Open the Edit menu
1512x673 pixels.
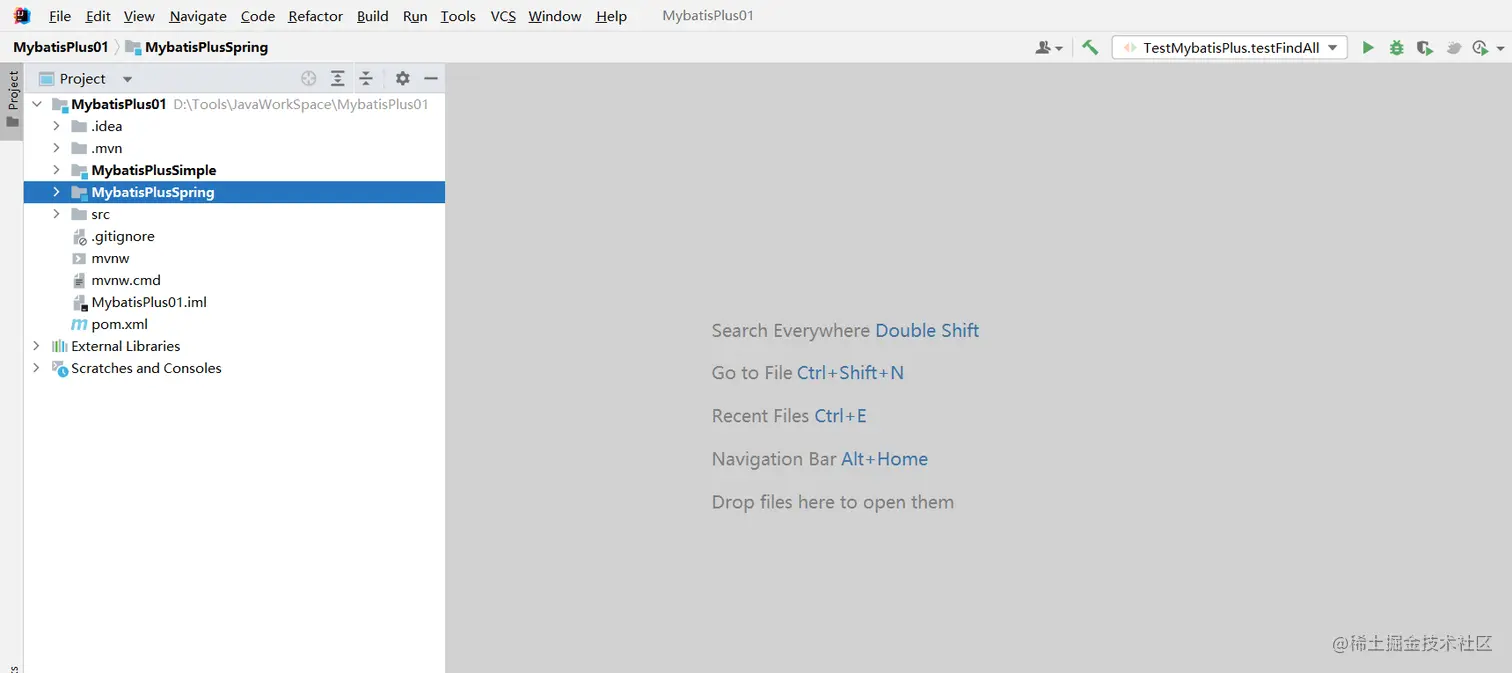98,16
